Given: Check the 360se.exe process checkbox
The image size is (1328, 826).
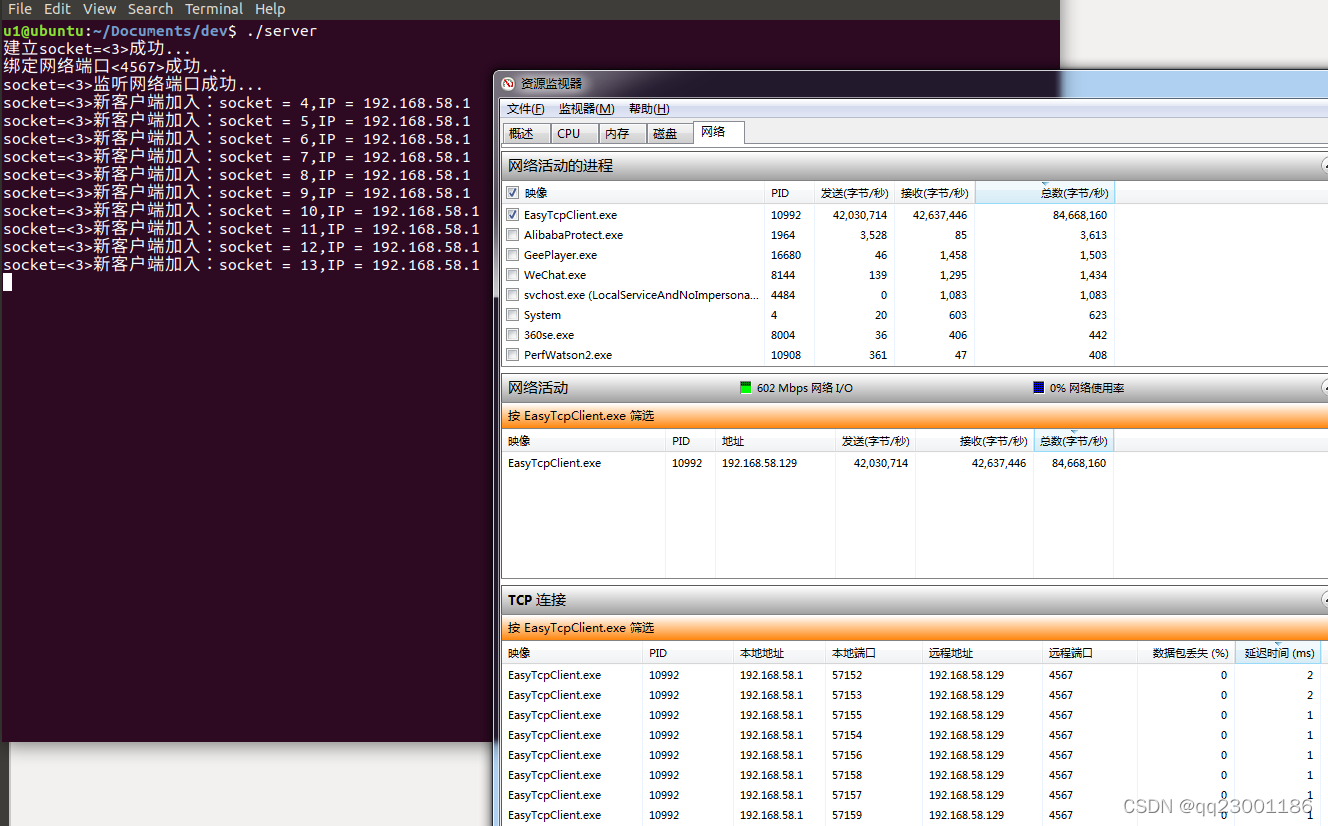Looking at the screenshot, I should point(512,335).
